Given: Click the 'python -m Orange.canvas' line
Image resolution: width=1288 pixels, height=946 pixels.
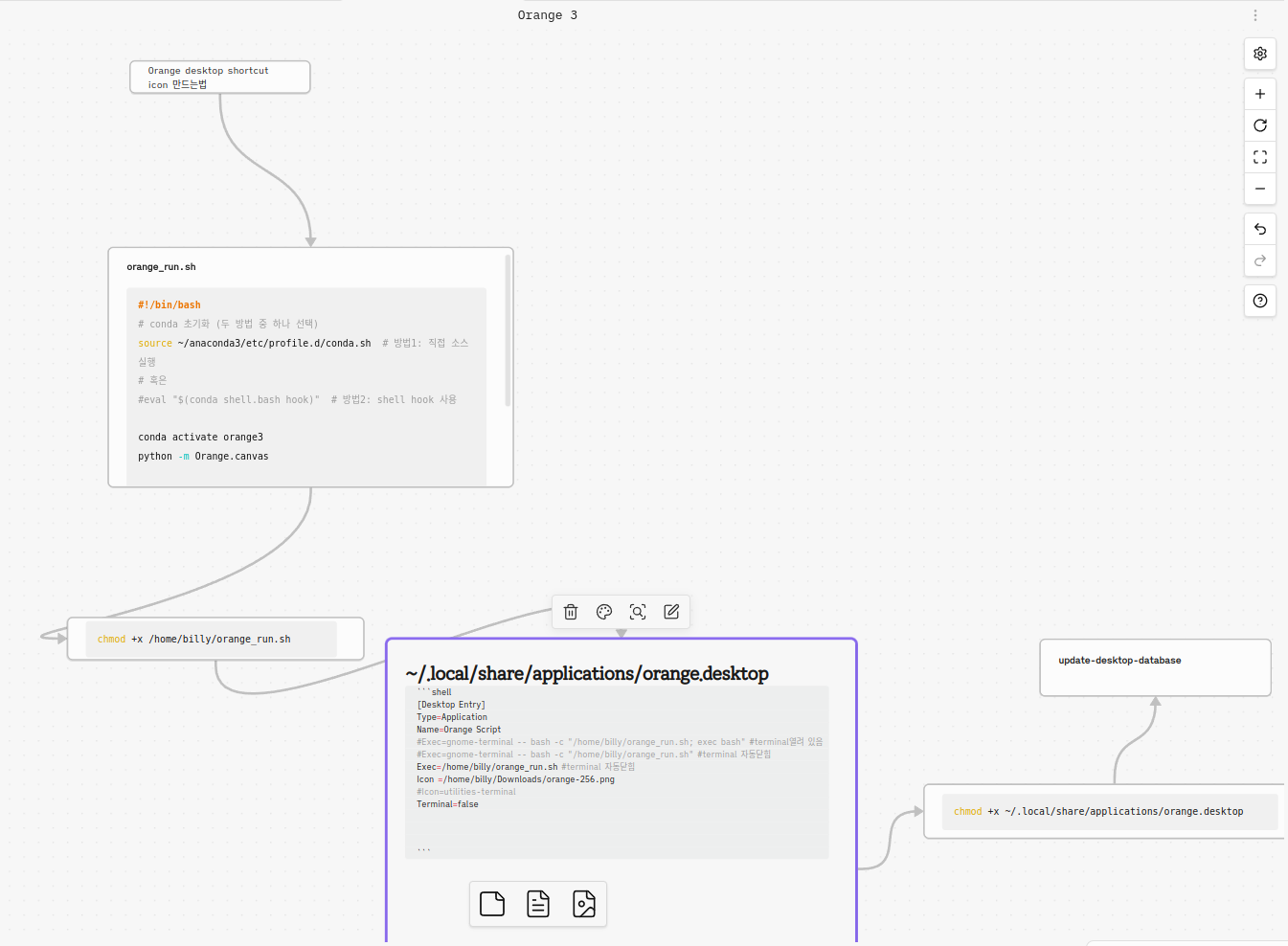Looking at the screenshot, I should coord(203,457).
